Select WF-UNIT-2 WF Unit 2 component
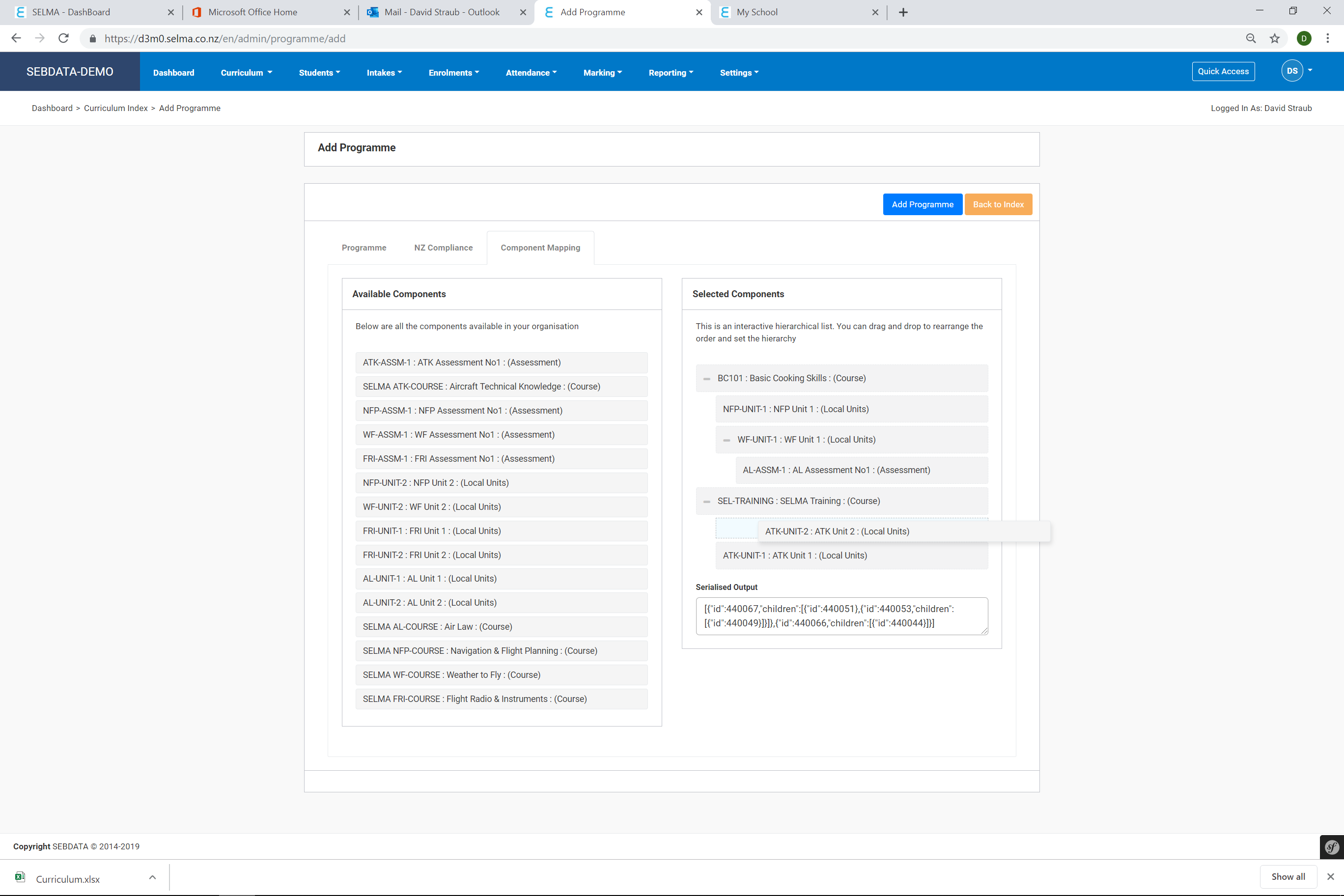Viewport: 1344px width, 896px height. tap(501, 507)
